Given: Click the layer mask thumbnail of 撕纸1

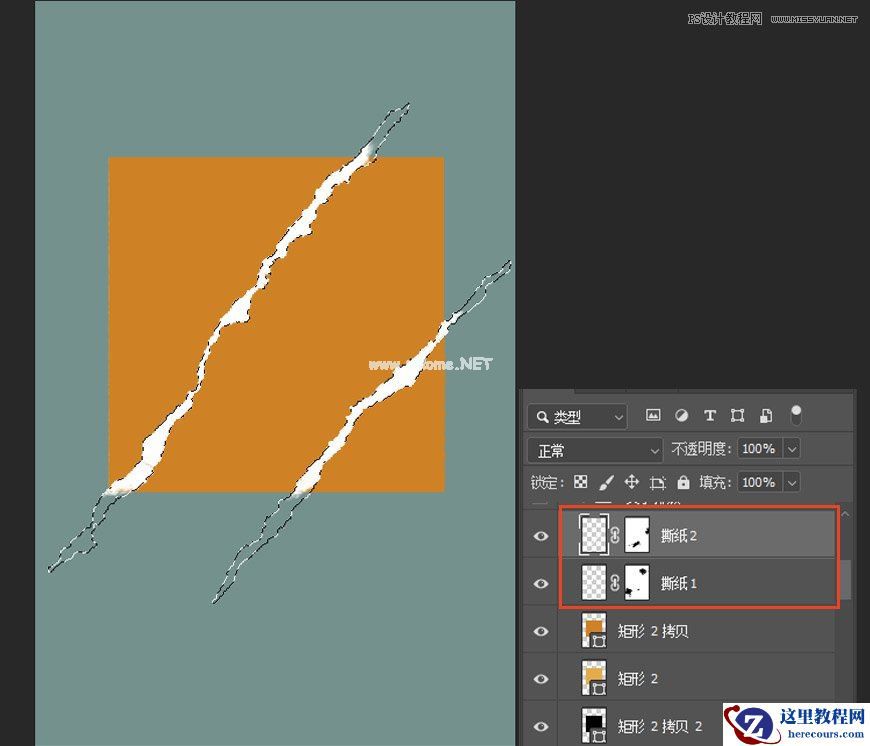Looking at the screenshot, I should pos(637,583).
